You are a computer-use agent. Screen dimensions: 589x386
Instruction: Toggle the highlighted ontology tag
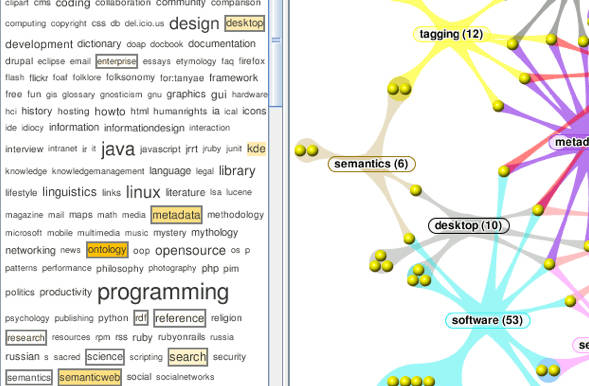coord(107,250)
